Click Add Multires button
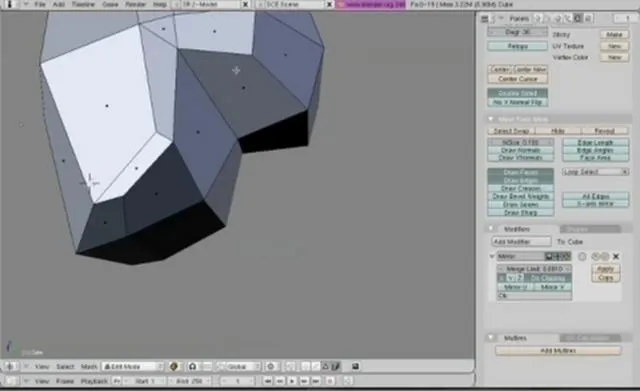Screen dimensions: 640x391 [558, 351]
